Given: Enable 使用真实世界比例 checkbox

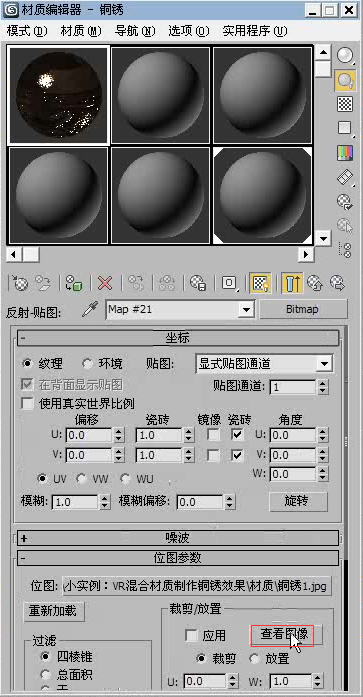Looking at the screenshot, I should pyautogui.click(x=28, y=404).
